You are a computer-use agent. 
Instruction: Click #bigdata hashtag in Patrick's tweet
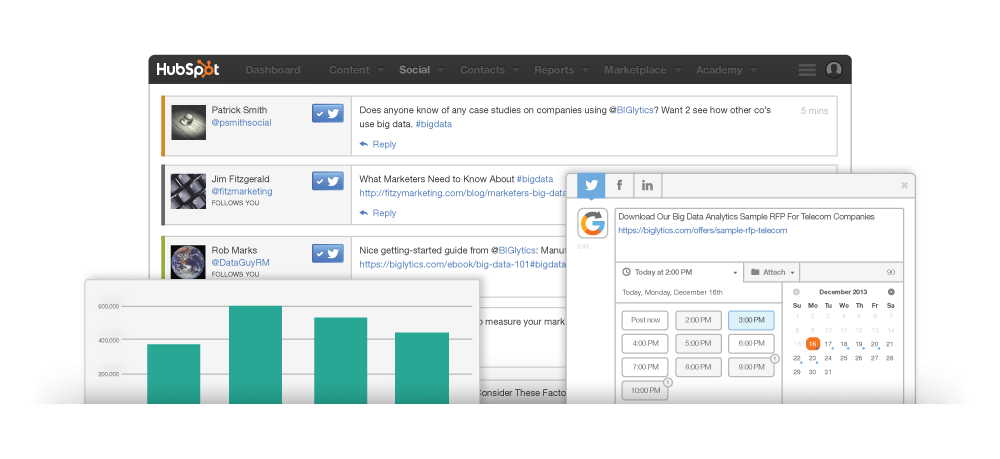pos(434,124)
